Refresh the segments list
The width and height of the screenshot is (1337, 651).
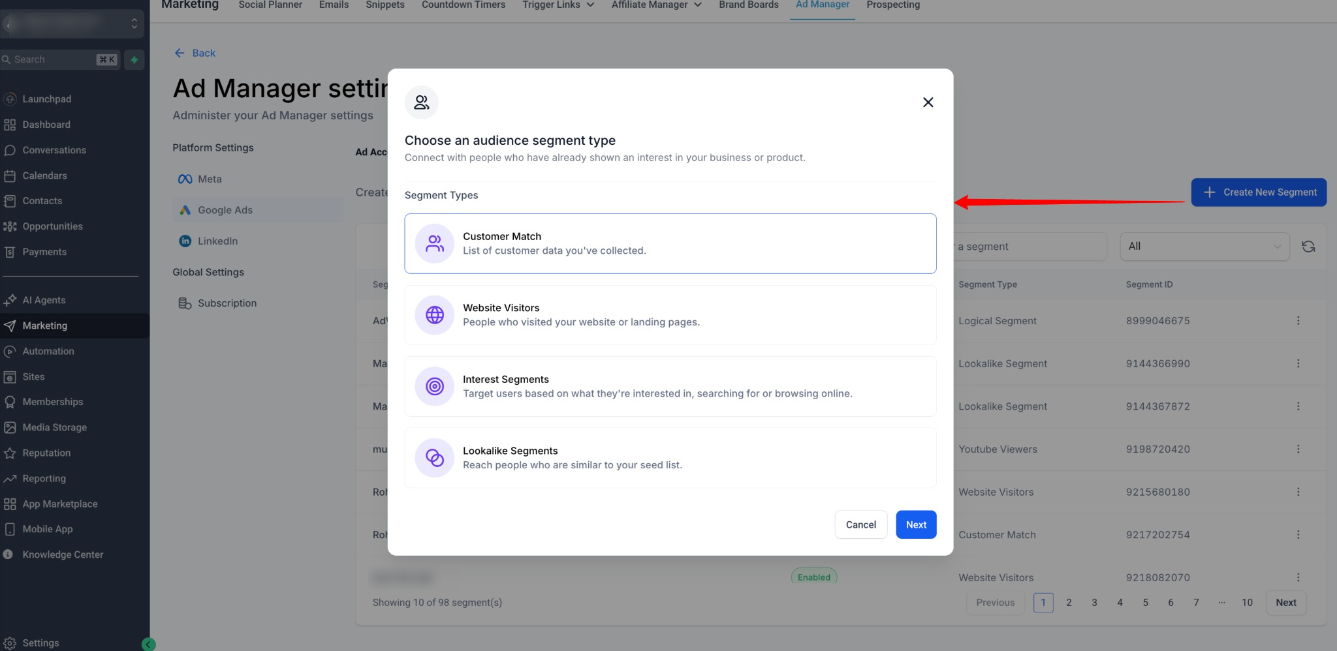pos(1309,246)
